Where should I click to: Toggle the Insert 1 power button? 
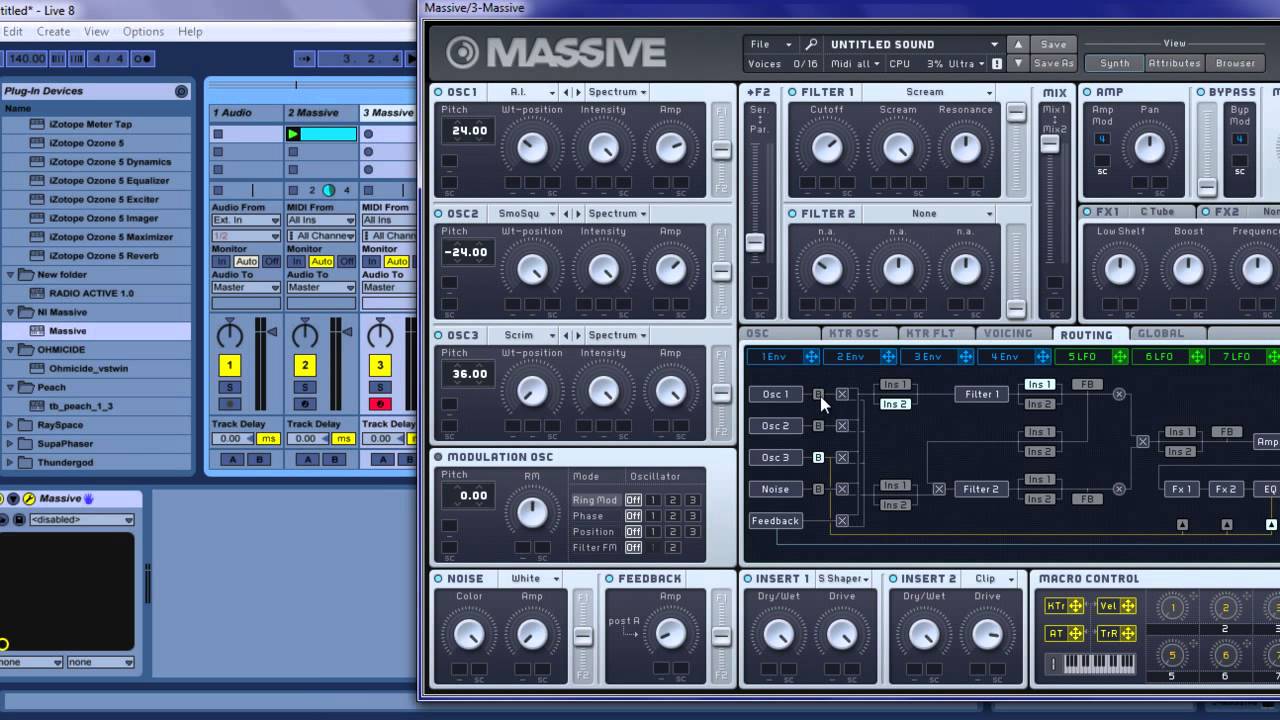[747, 579]
